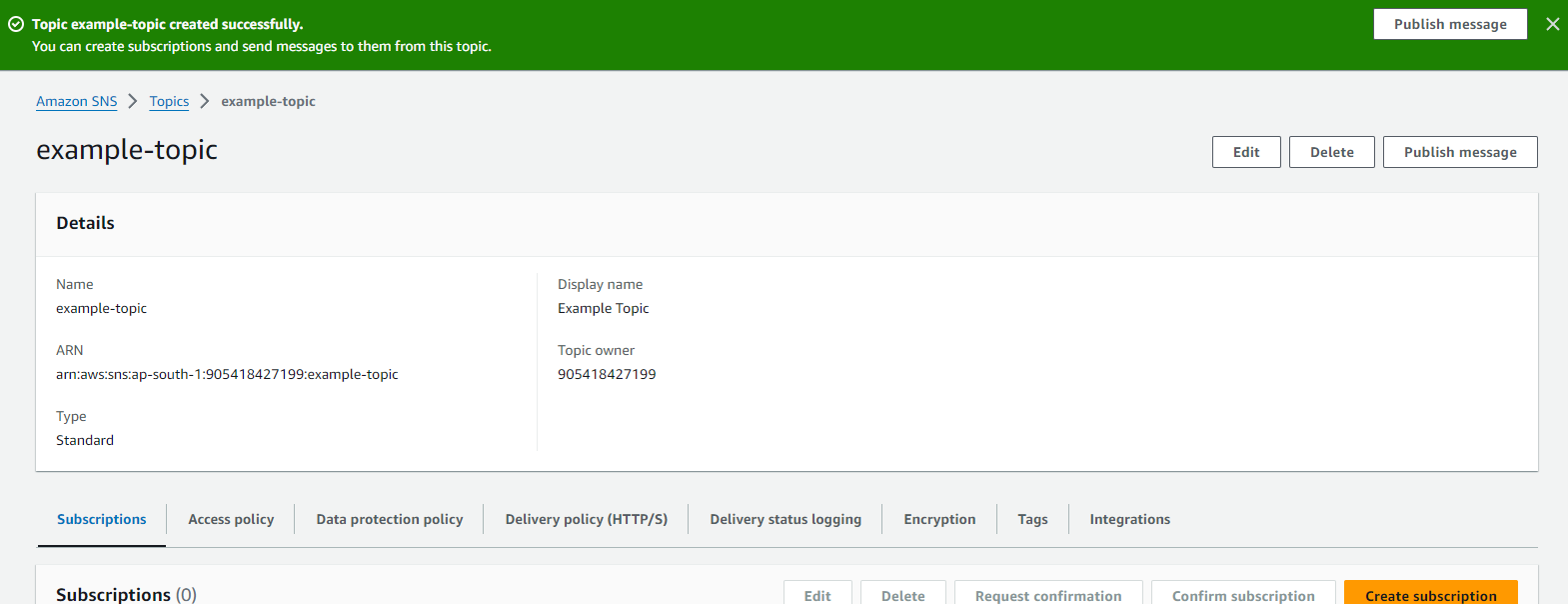Edit the example-topic topic

1245,152
